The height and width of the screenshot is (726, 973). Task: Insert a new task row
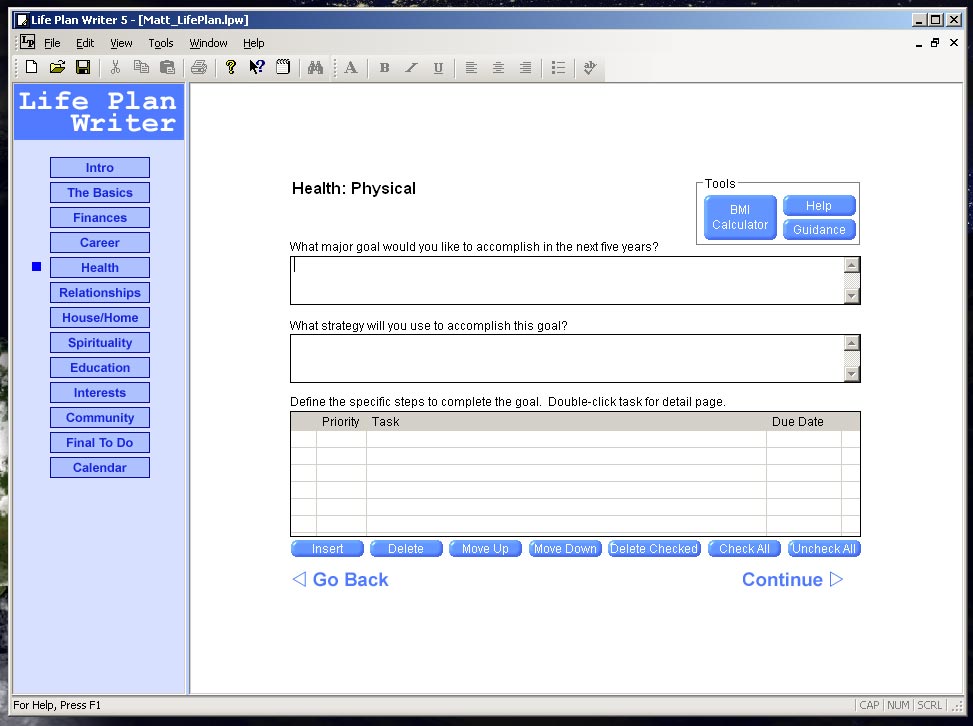327,549
